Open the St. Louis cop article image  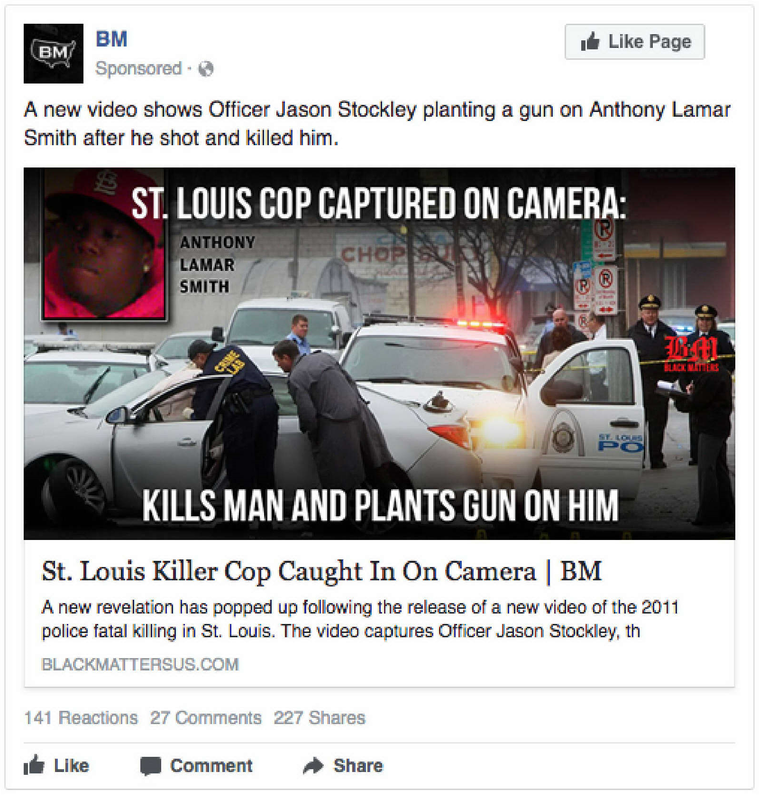point(379,353)
